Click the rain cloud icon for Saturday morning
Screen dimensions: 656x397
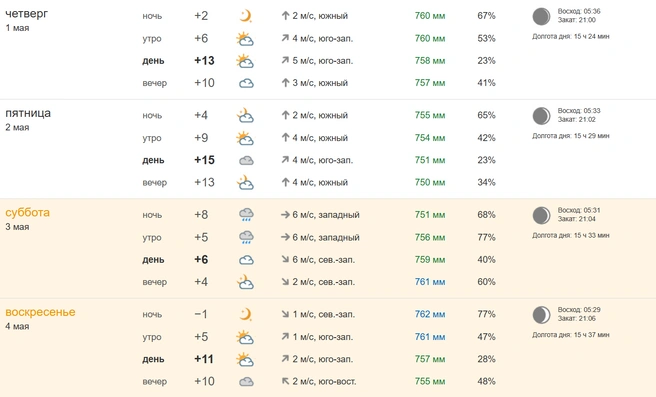(x=246, y=238)
